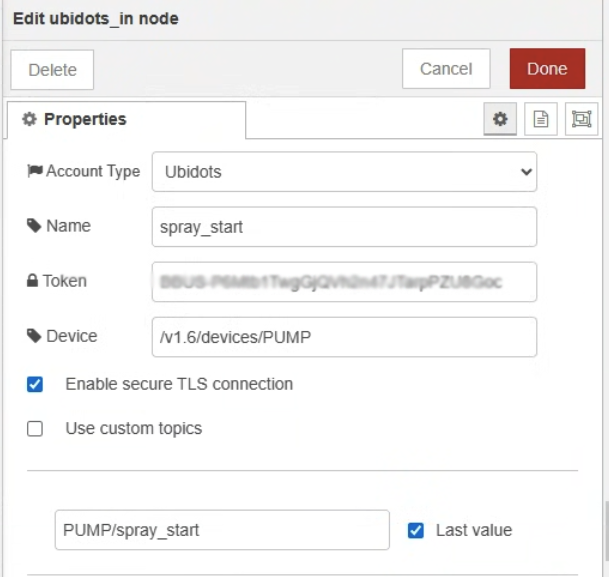609x577 pixels.
Task: Click the PUMP/spray_start topic field
Action: [x=222, y=530]
